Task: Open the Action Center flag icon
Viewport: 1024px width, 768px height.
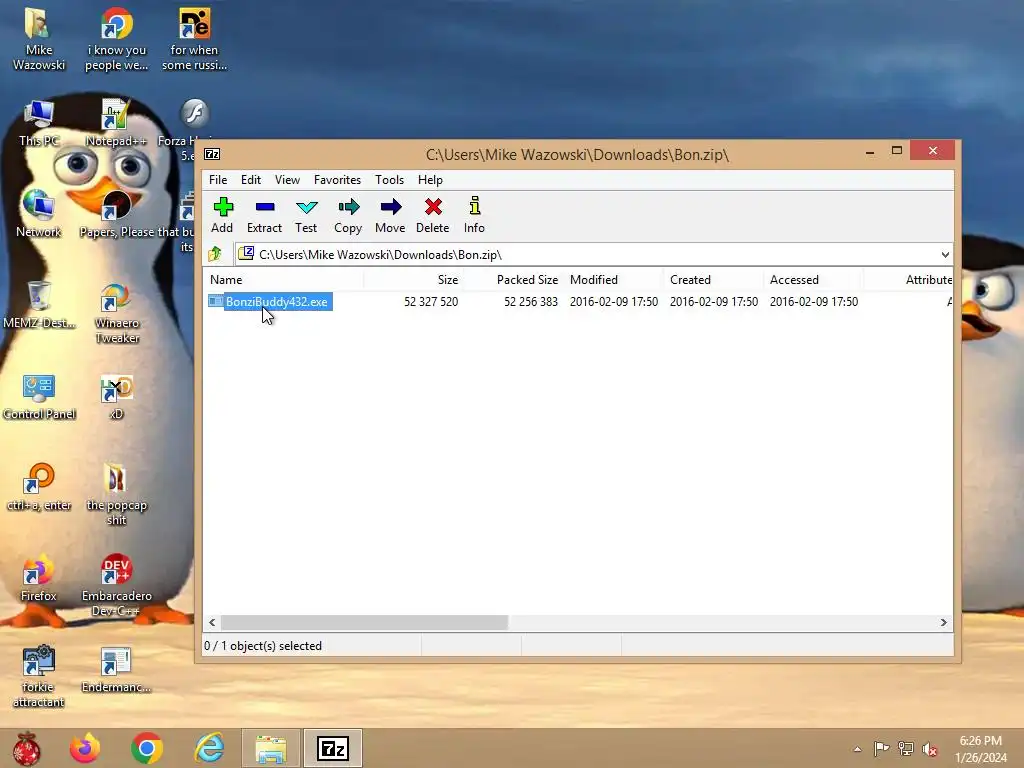Action: (x=881, y=749)
